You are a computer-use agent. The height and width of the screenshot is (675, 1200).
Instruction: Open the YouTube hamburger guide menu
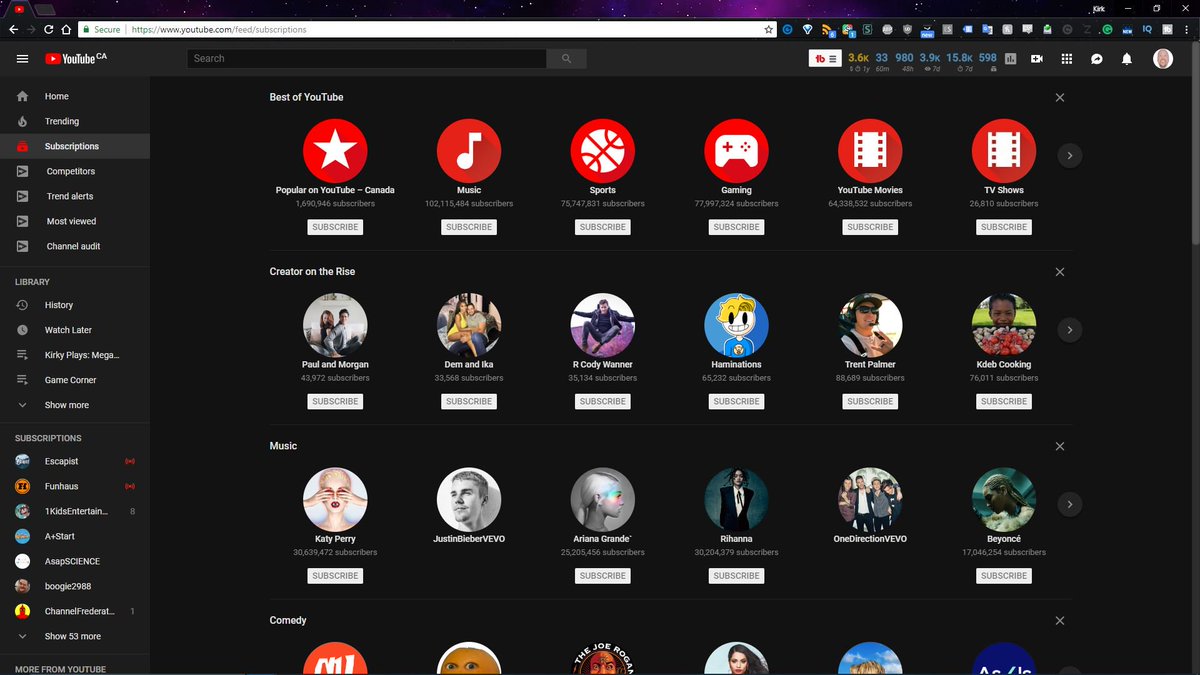point(22,59)
